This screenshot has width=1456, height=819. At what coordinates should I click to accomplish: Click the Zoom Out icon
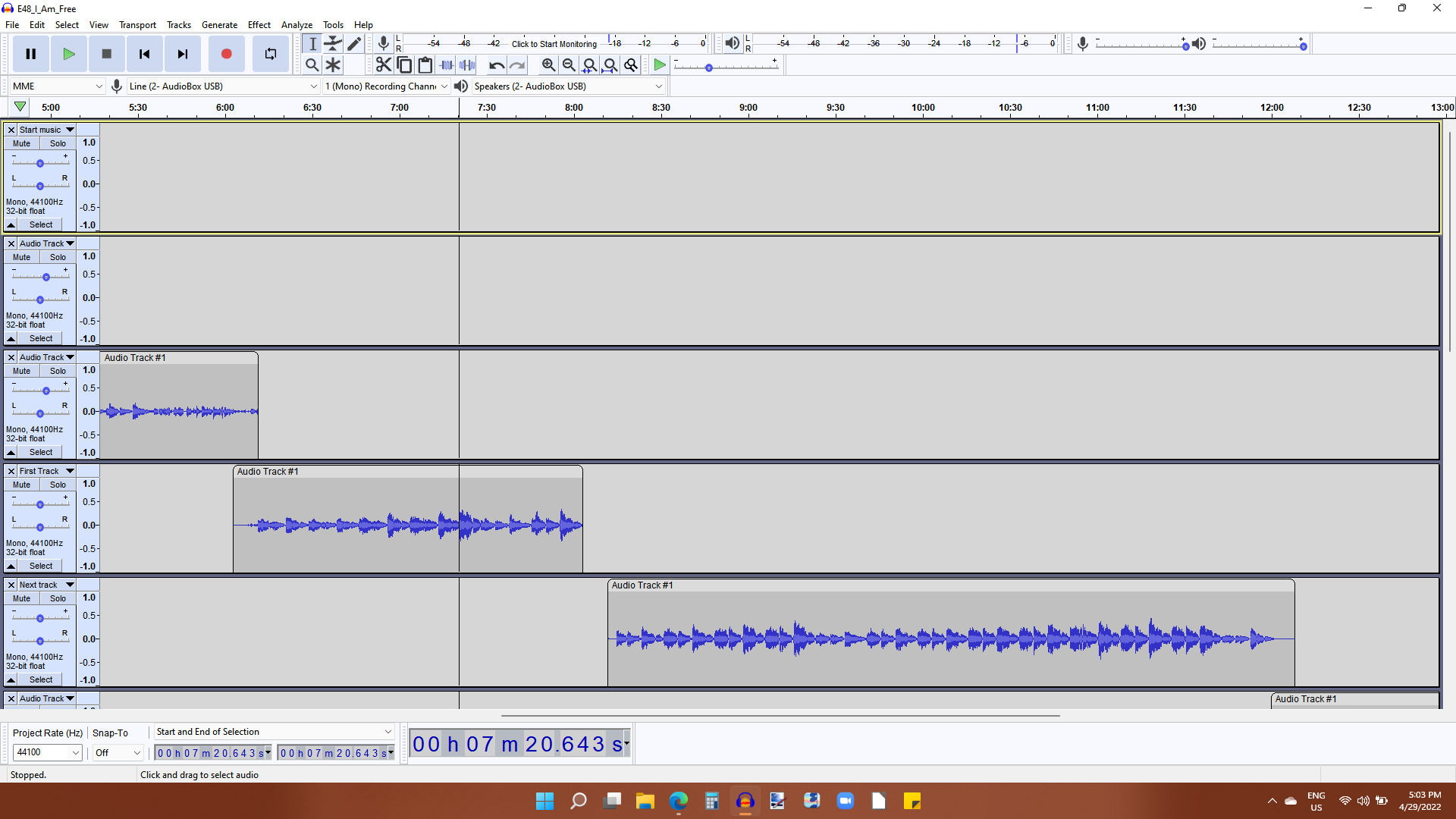coord(569,65)
